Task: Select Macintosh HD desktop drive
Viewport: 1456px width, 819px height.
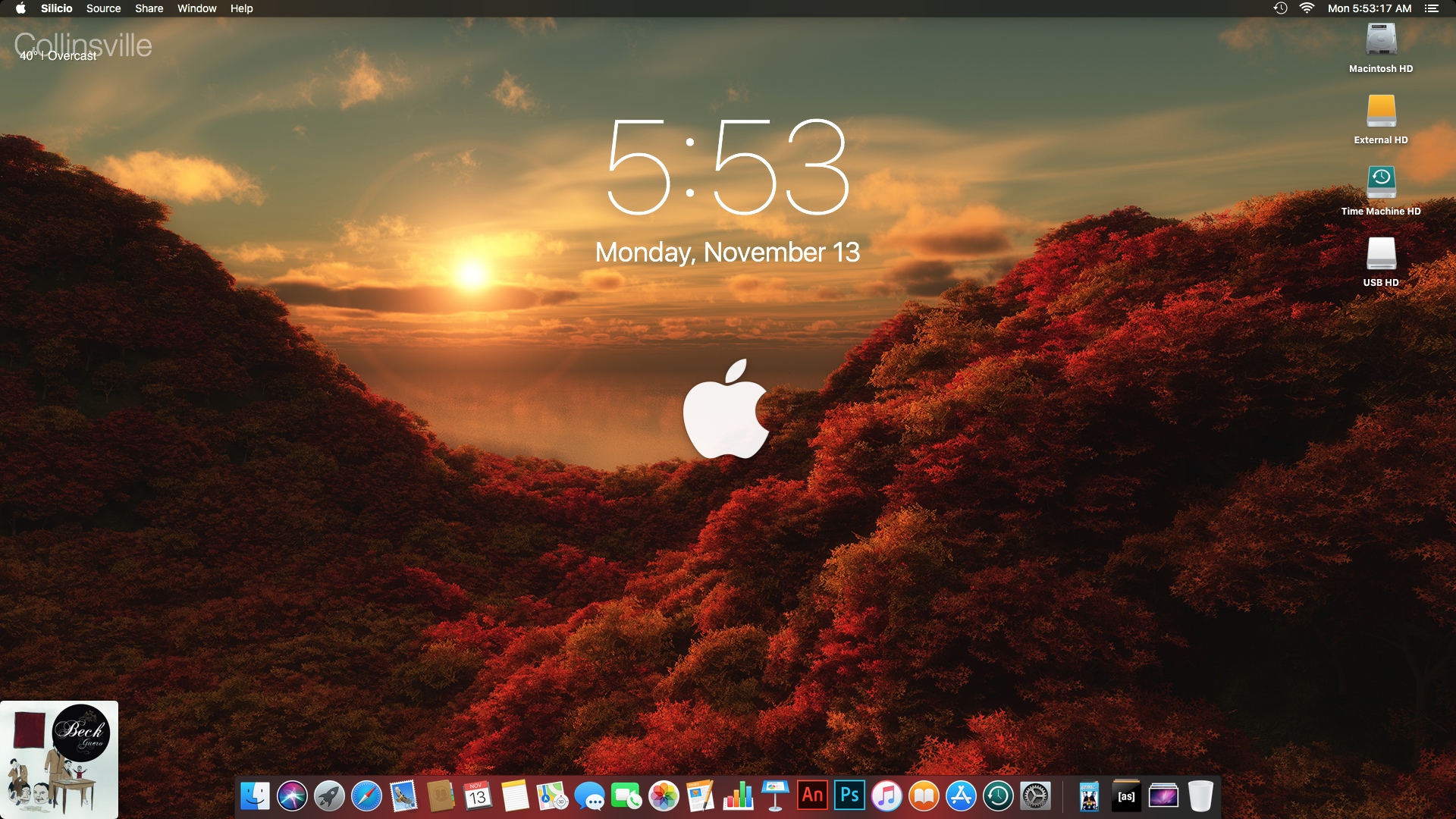Action: [1381, 48]
